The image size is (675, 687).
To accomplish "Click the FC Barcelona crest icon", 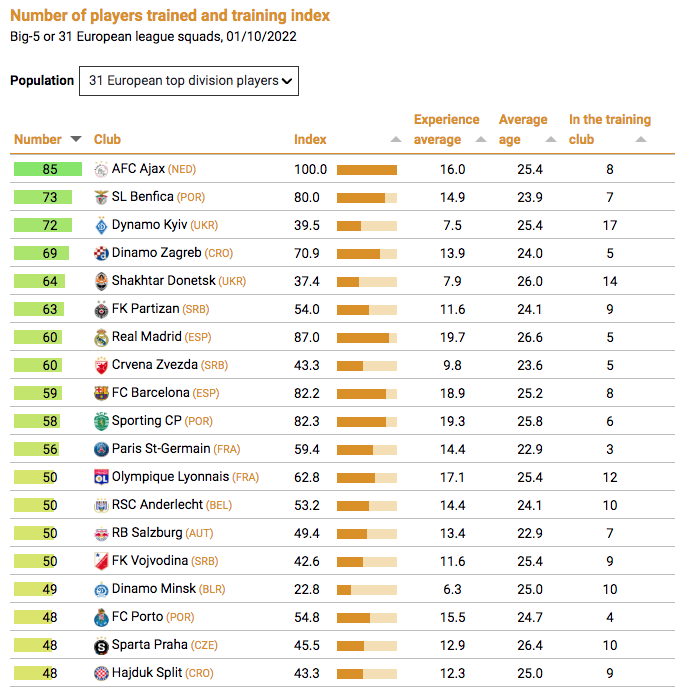I will coord(101,393).
